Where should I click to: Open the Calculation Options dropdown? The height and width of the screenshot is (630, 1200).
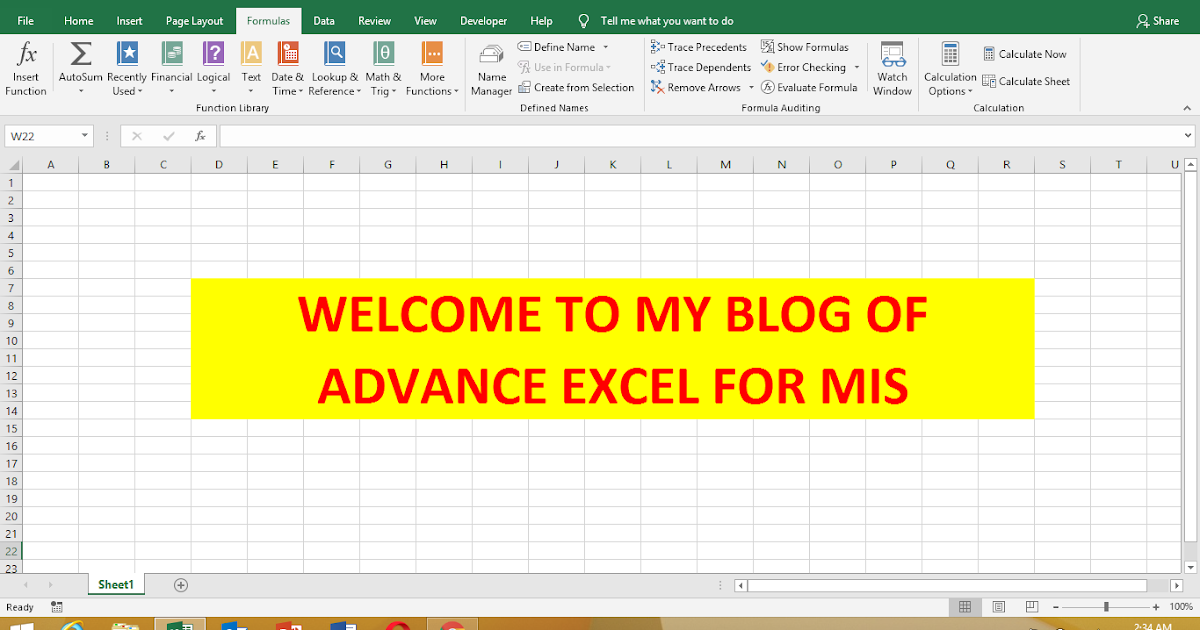pyautogui.click(x=949, y=67)
